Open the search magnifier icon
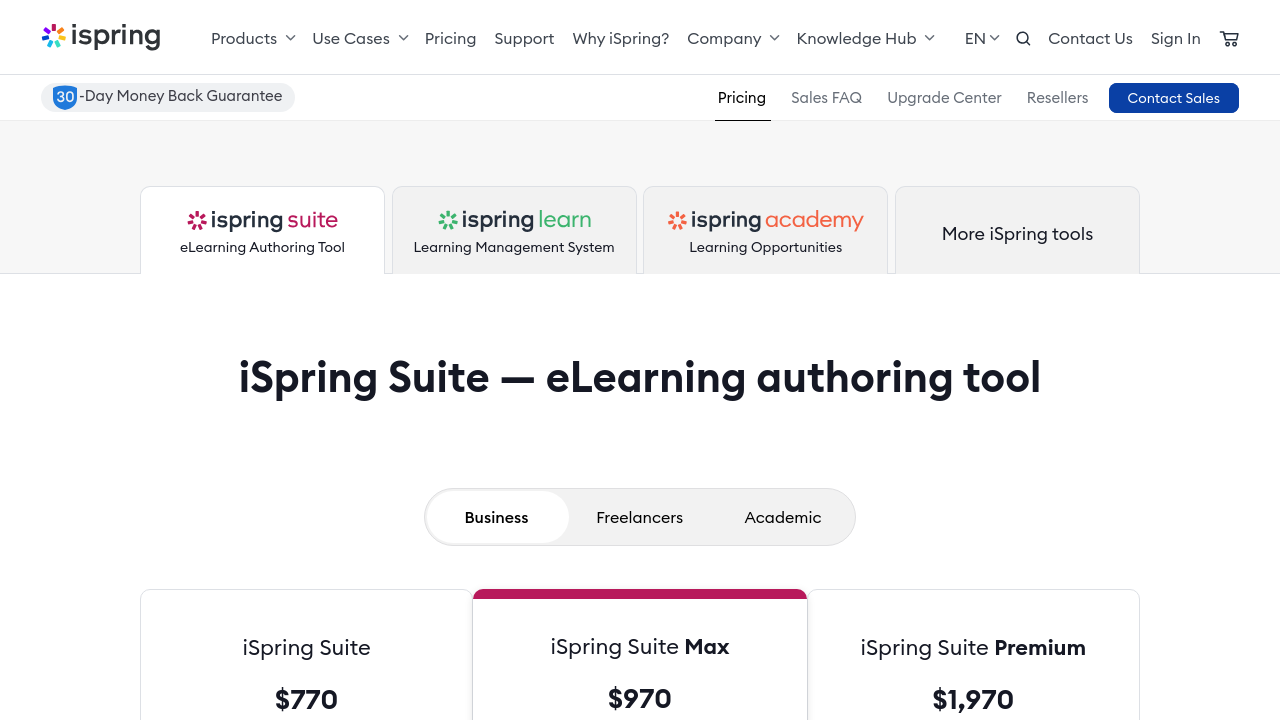This screenshot has height=720, width=1280. click(x=1023, y=39)
